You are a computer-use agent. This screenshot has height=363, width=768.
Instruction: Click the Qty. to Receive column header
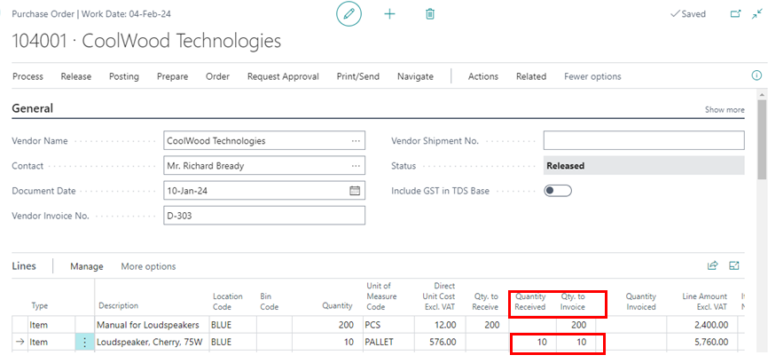(486, 301)
